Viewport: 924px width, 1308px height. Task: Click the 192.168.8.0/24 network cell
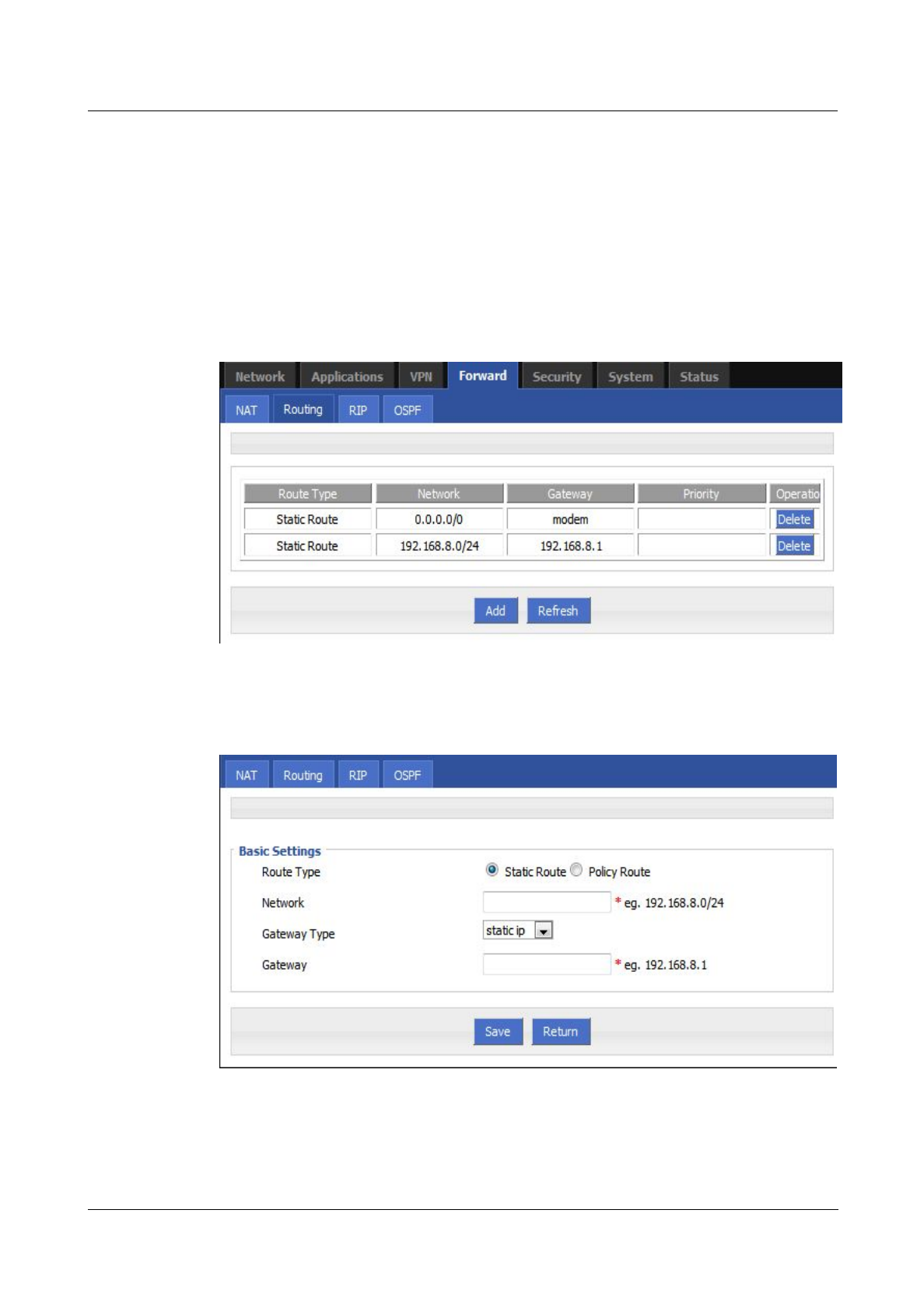439,545
